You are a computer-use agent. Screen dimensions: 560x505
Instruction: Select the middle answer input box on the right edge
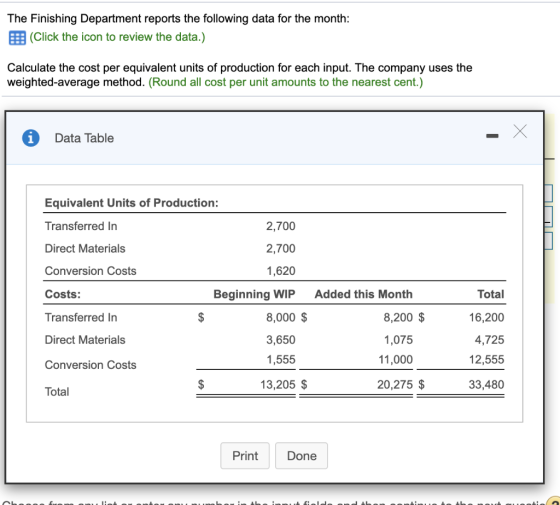549,217
